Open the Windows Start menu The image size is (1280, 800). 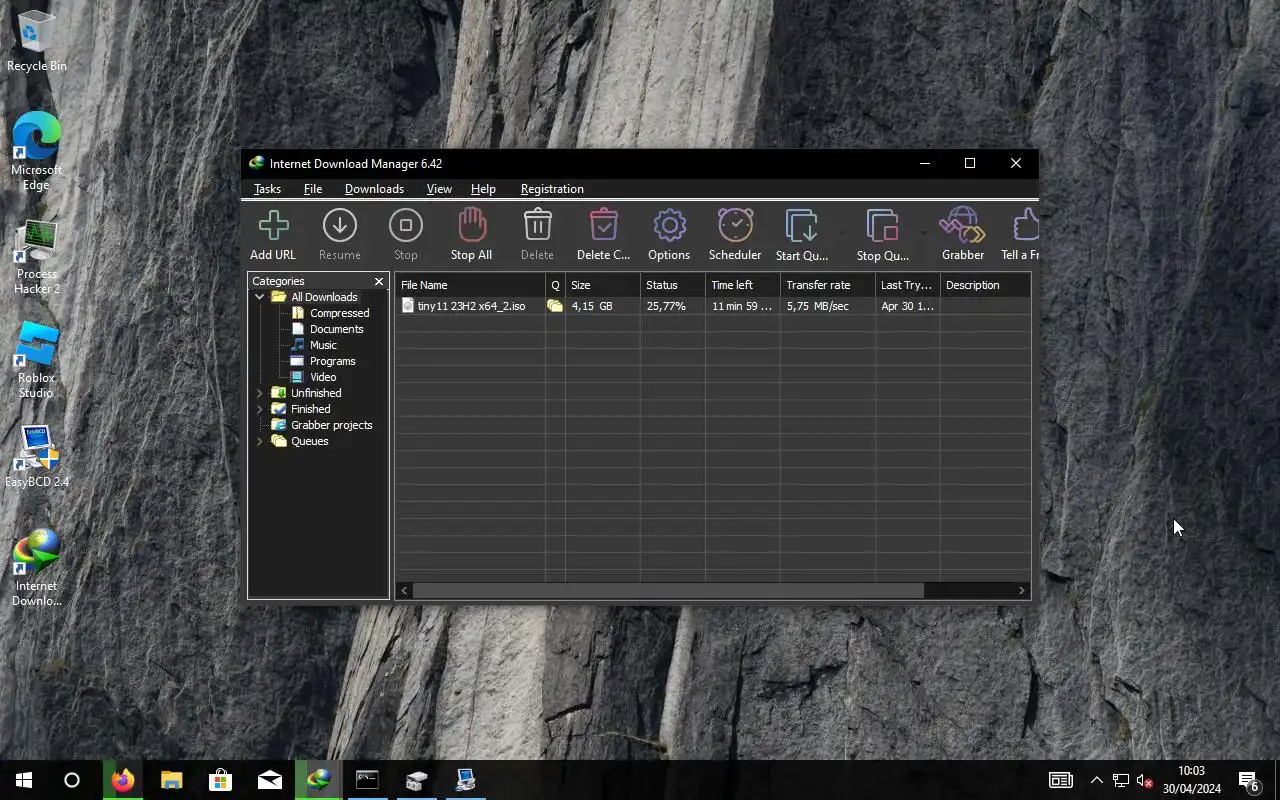point(24,780)
